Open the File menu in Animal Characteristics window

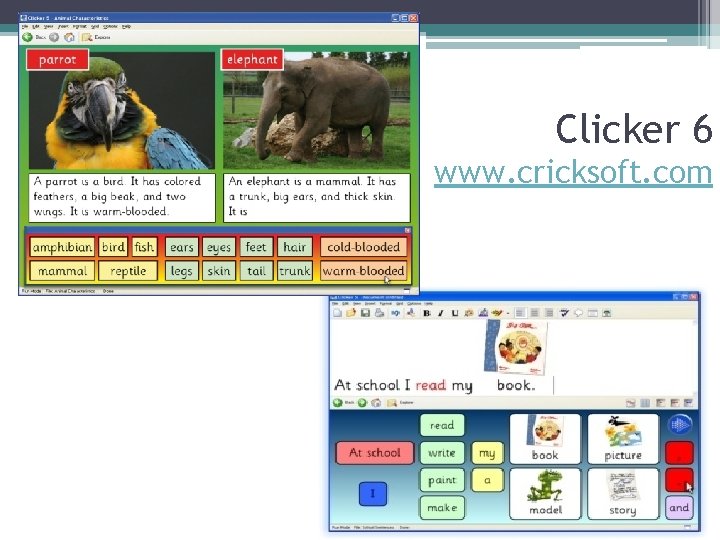point(25,27)
